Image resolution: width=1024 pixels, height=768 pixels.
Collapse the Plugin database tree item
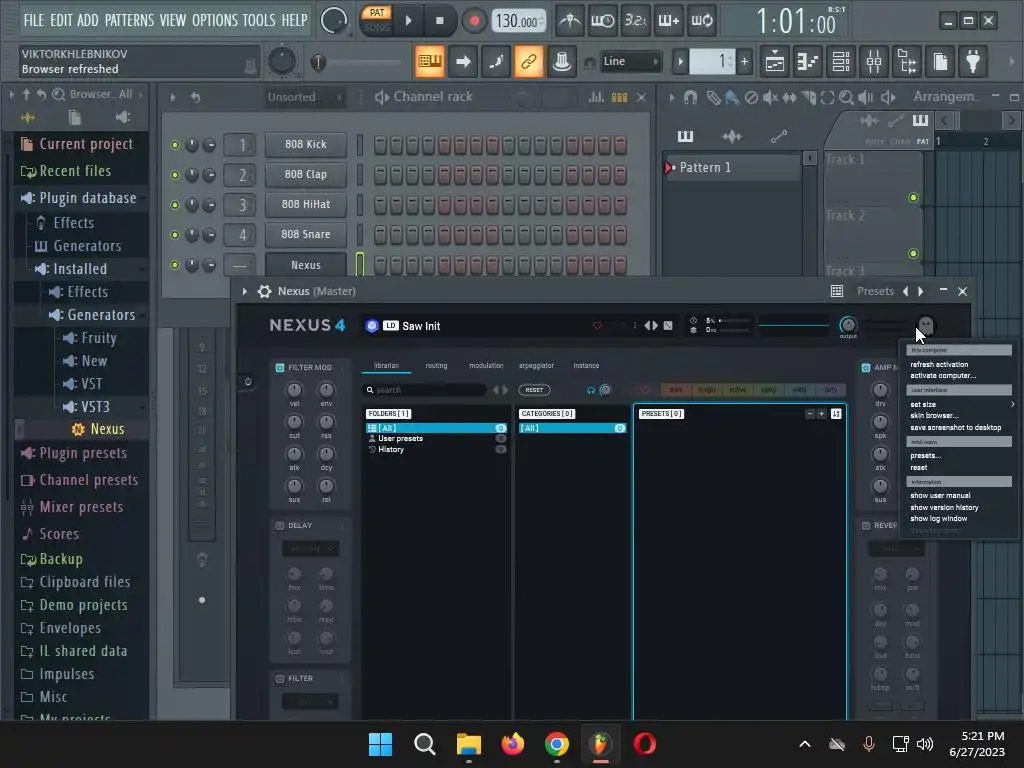click(88, 198)
